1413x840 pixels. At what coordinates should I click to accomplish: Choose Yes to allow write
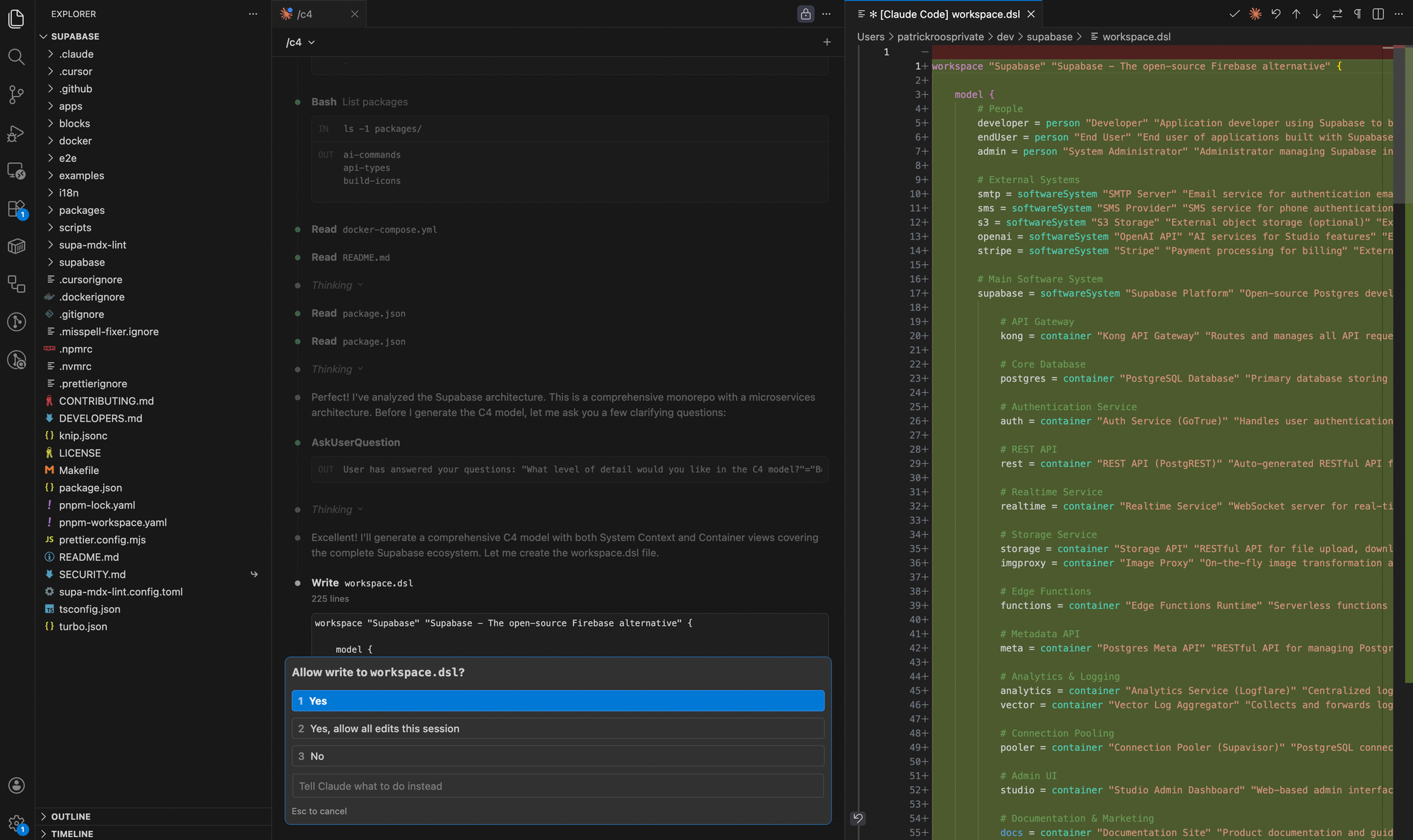(x=558, y=701)
